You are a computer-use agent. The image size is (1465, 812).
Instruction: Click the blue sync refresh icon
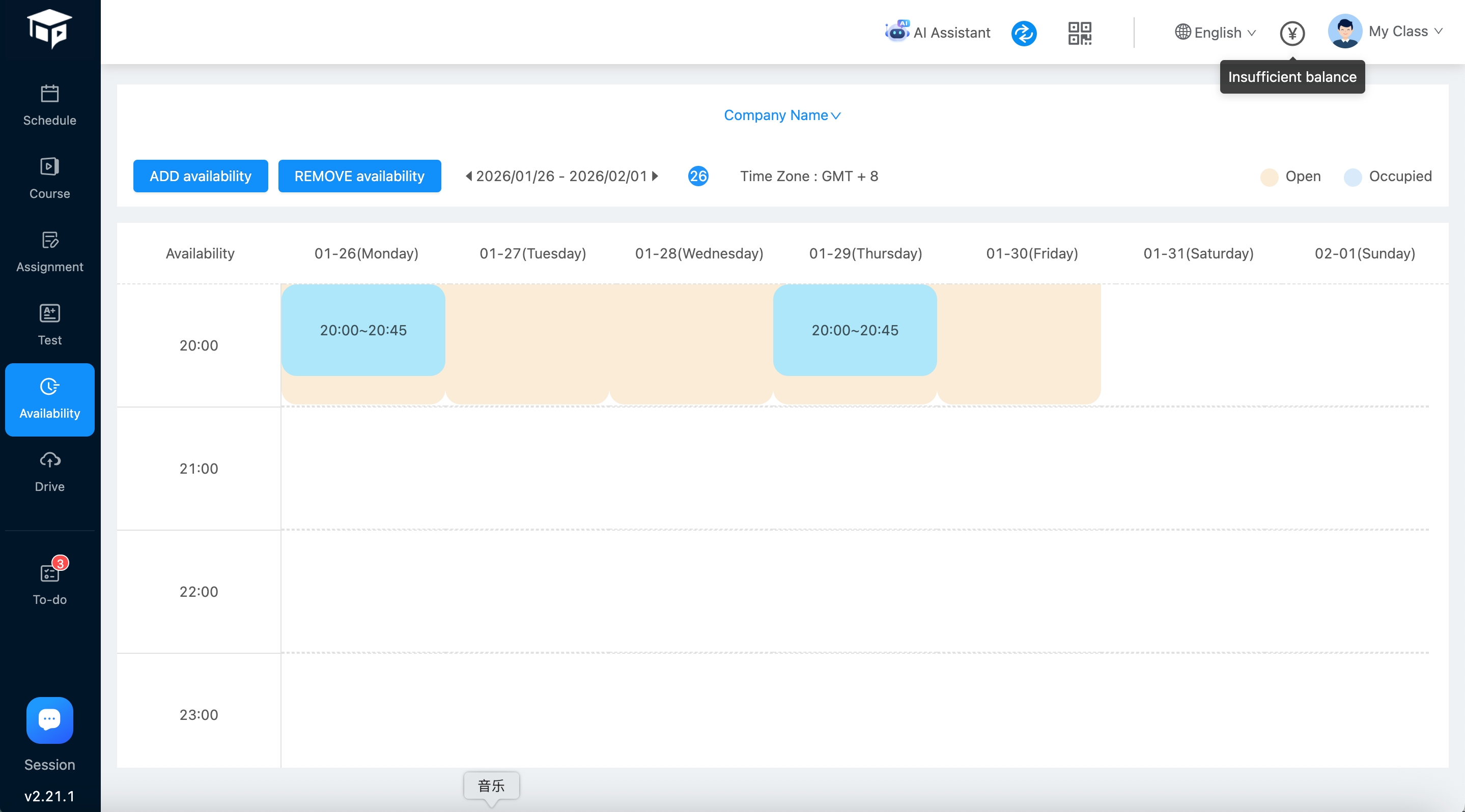(1023, 33)
